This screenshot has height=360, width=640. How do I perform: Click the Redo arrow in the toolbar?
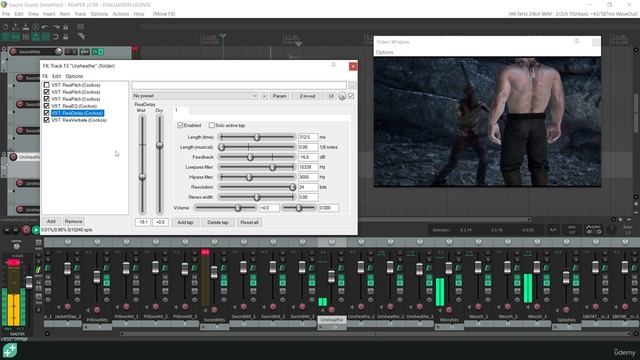tap(56, 27)
